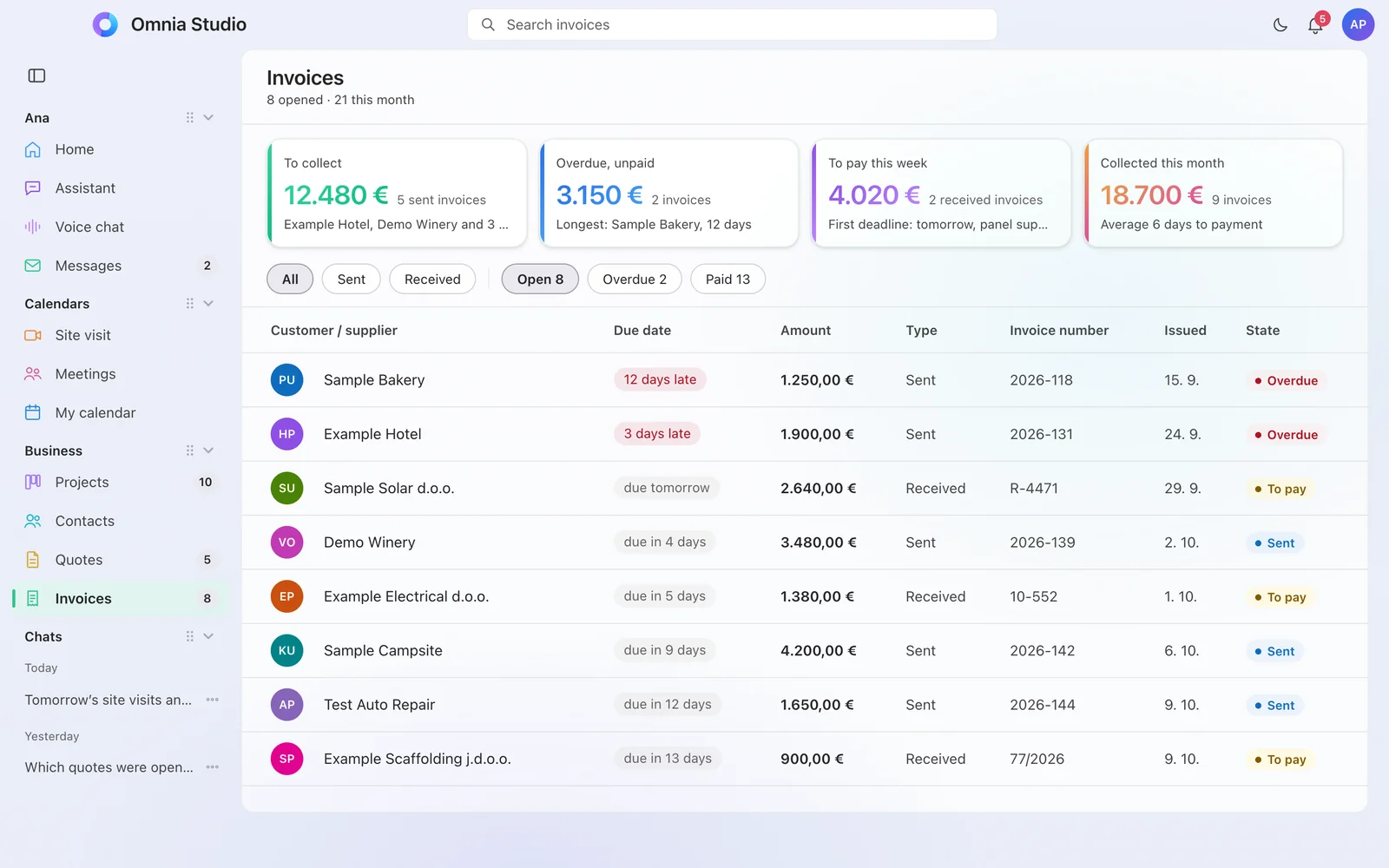Viewport: 1389px width, 868px height.
Task: Open invoice number R-4471
Action: click(1034, 488)
